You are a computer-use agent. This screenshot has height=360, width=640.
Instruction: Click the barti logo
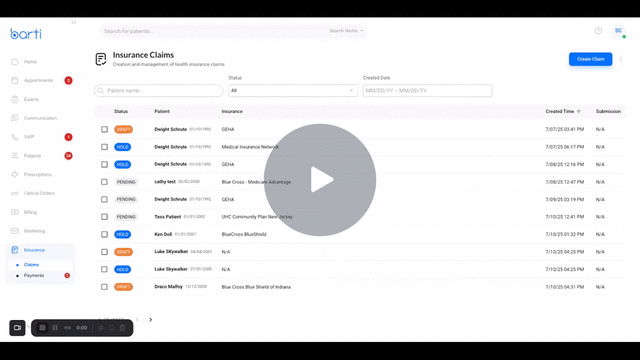click(26, 33)
